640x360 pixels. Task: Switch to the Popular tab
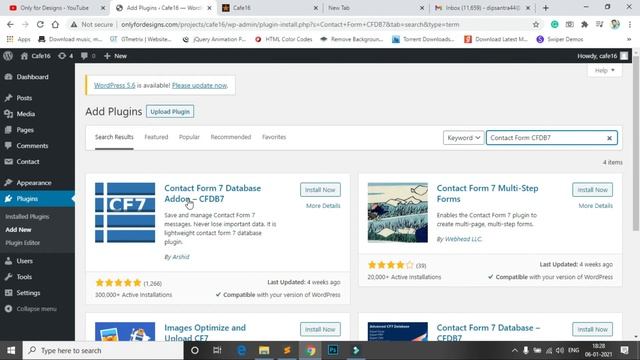(x=189, y=137)
